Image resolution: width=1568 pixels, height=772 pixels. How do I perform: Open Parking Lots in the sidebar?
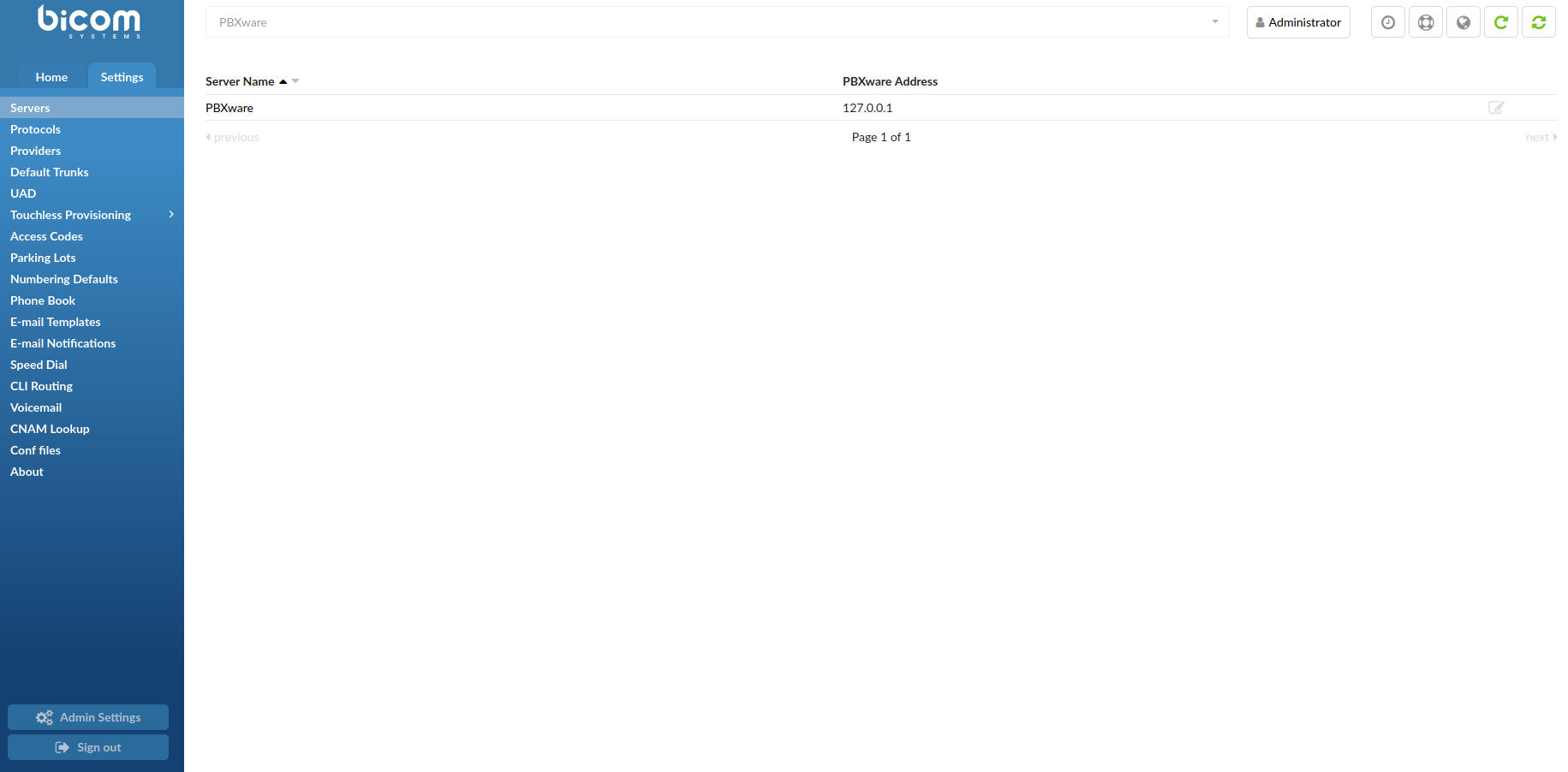92,258
